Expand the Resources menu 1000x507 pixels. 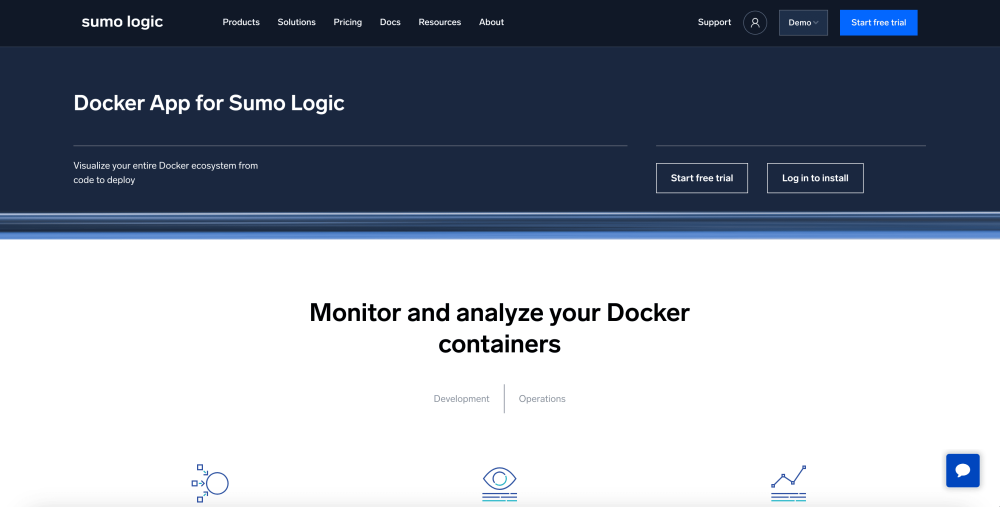click(440, 22)
